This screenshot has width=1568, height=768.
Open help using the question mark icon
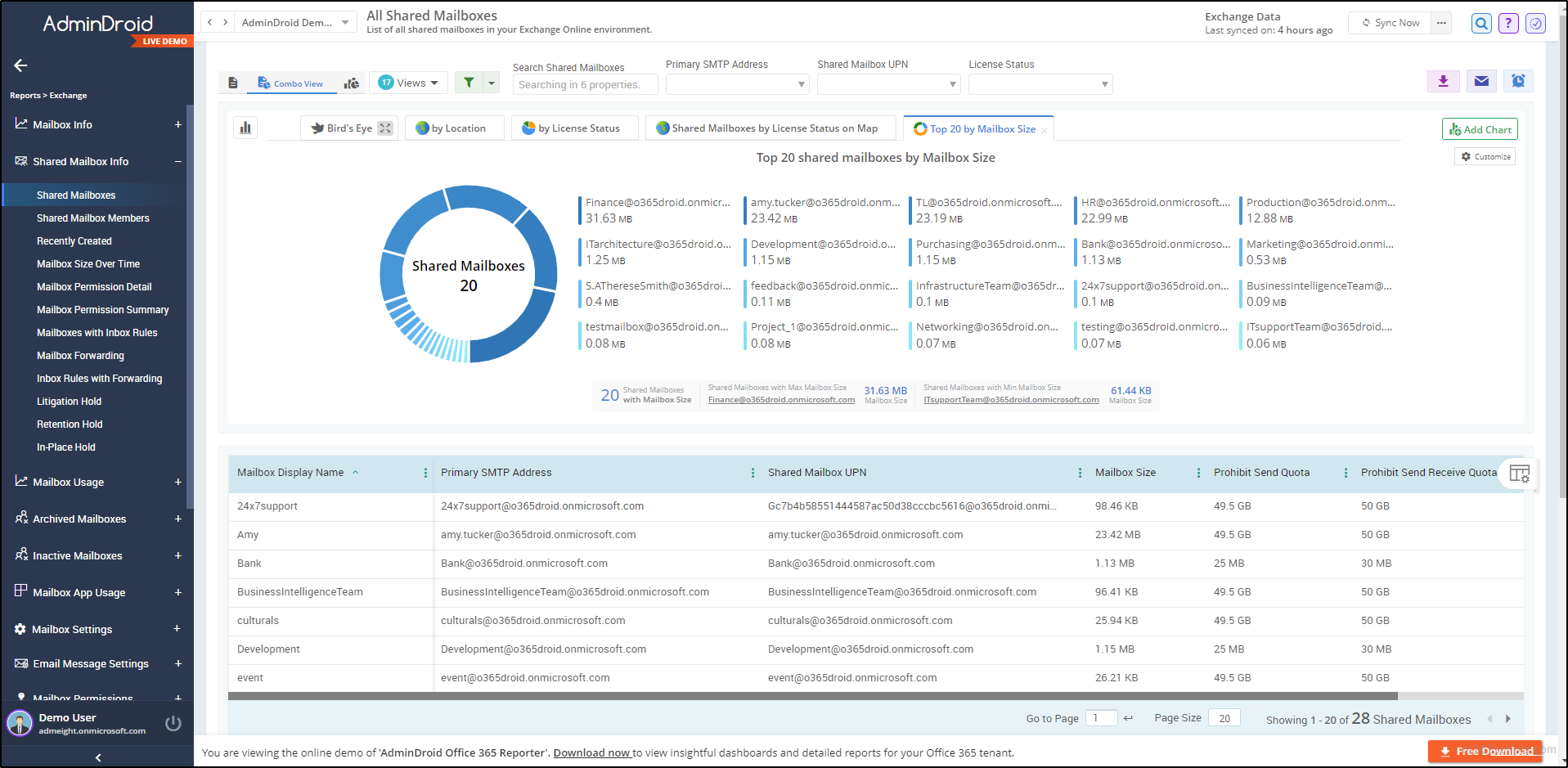(x=1508, y=23)
